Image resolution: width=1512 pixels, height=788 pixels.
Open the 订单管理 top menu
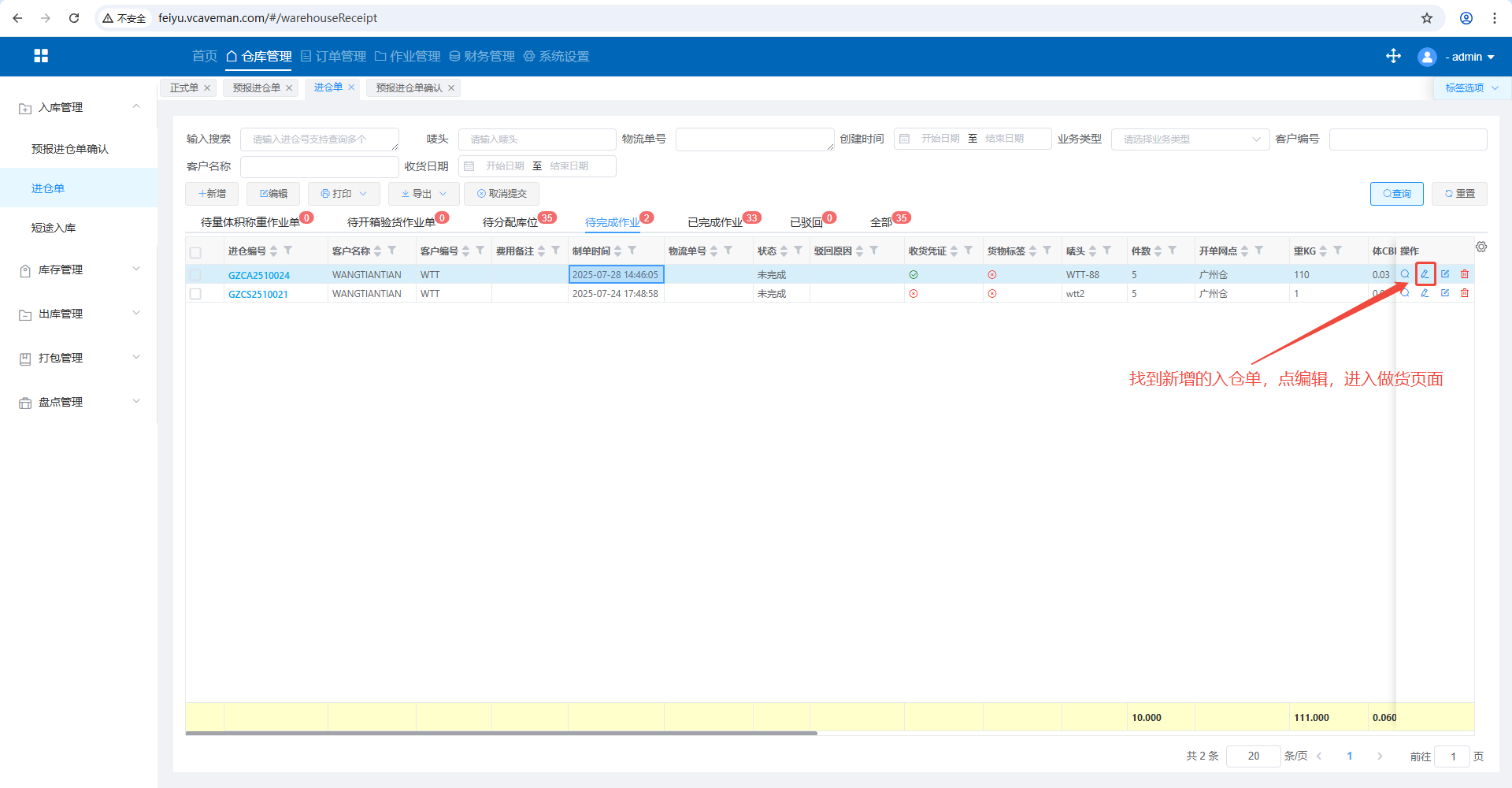click(x=334, y=57)
